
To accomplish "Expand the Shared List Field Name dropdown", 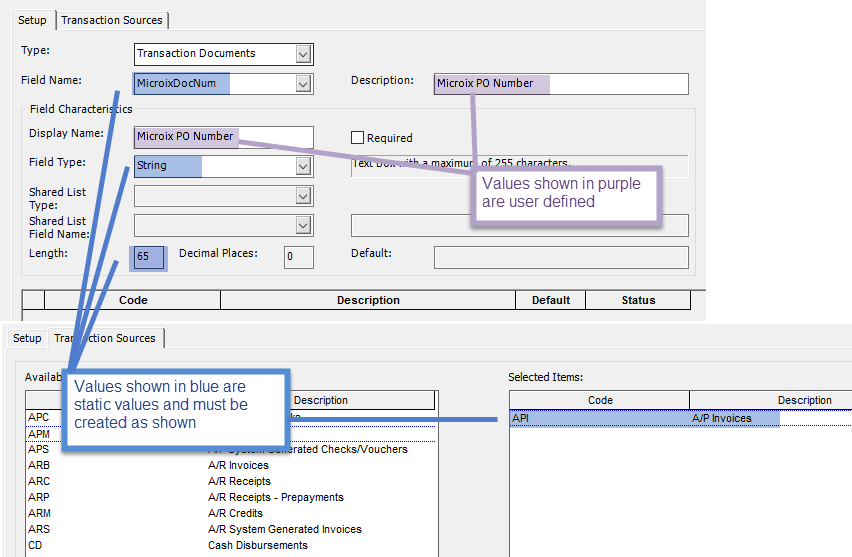I will click(303, 226).
